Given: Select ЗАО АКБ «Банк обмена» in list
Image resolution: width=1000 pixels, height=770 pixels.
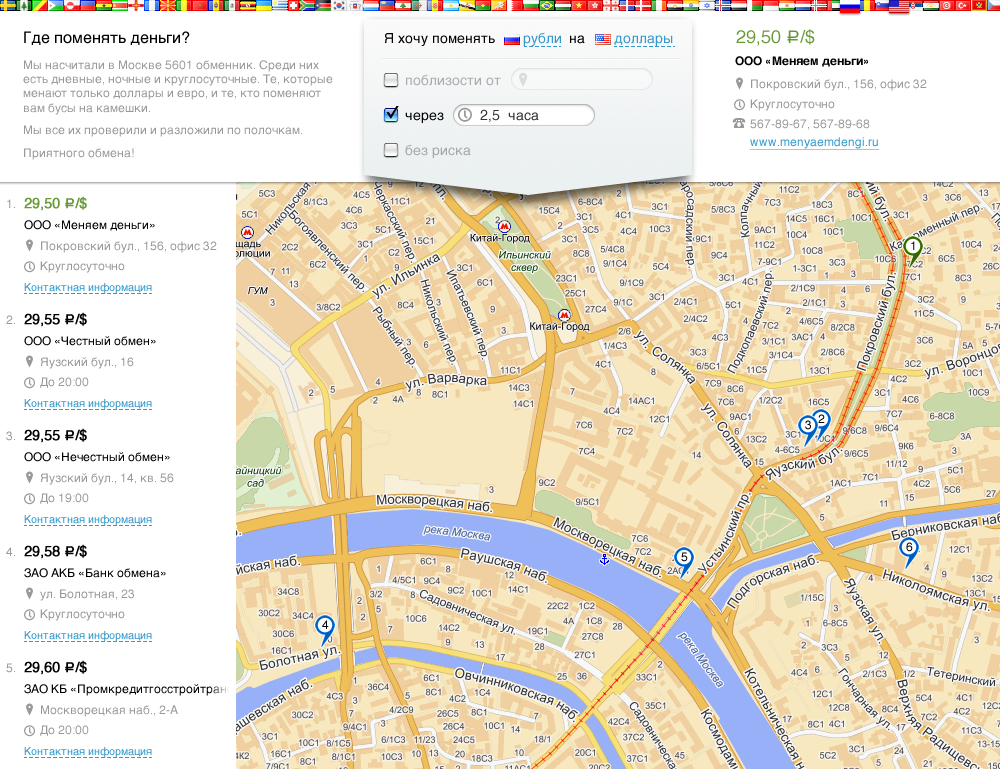Looking at the screenshot, I should (x=80, y=573).
